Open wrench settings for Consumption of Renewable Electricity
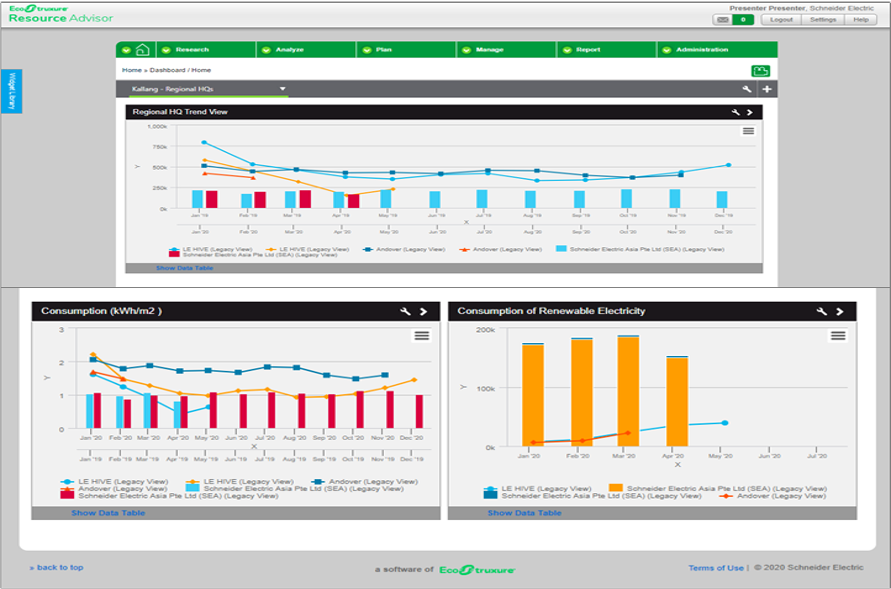The image size is (891, 589). (822, 311)
